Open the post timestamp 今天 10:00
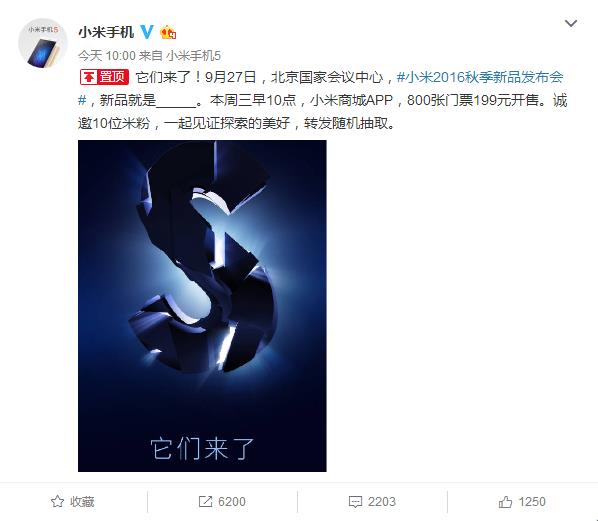 click(x=107, y=56)
